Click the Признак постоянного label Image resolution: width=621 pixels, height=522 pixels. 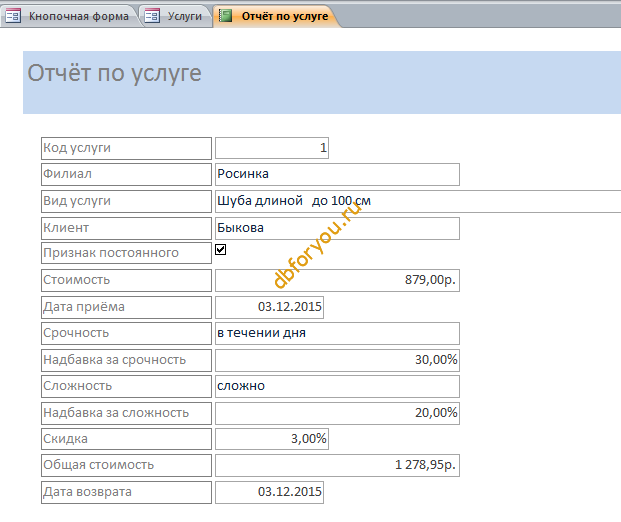tap(126, 253)
